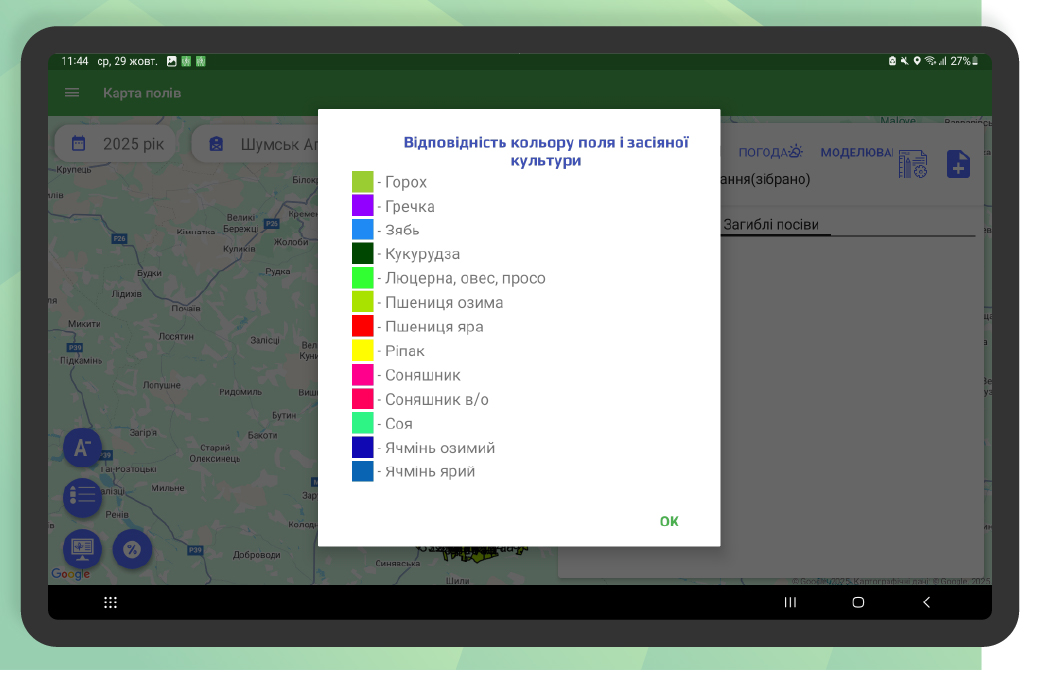This screenshot has height=700, width=1040.
Task: Tap the add document icon
Action: pos(957,164)
